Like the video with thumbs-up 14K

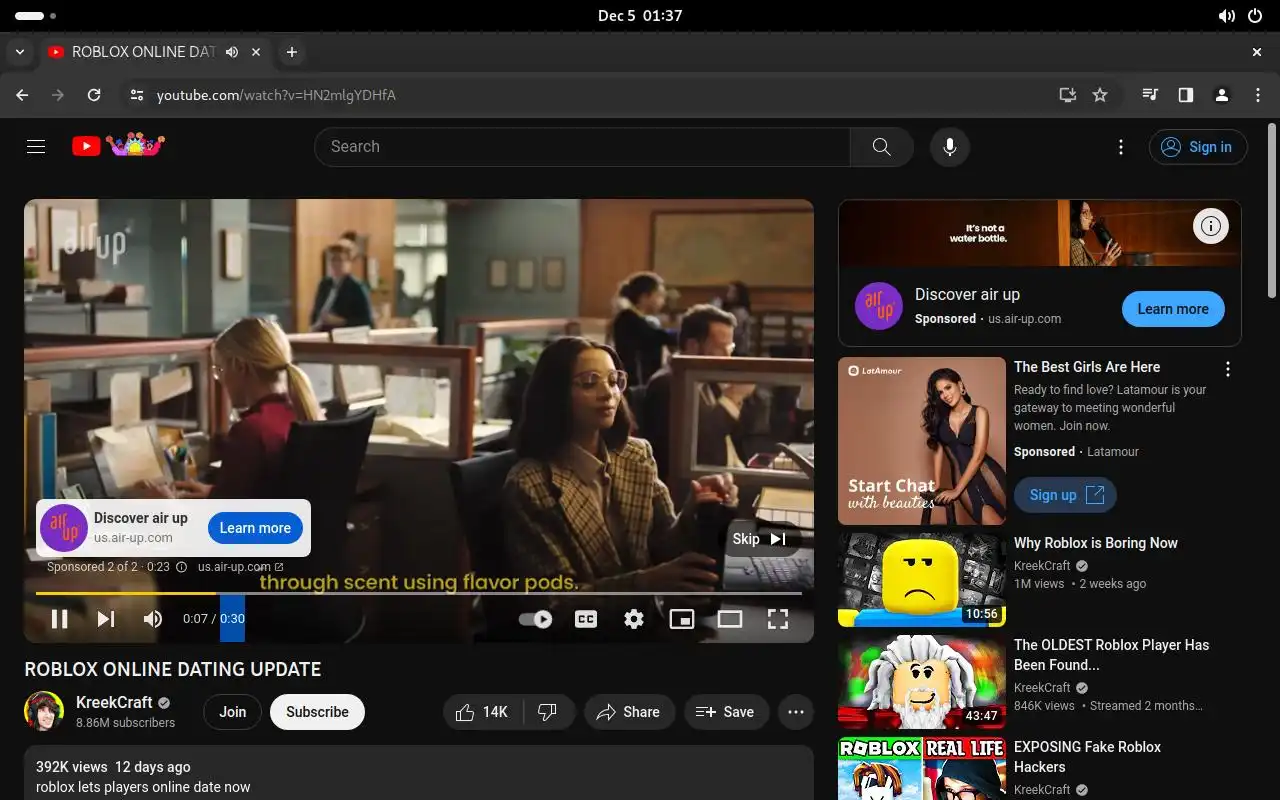tap(483, 712)
